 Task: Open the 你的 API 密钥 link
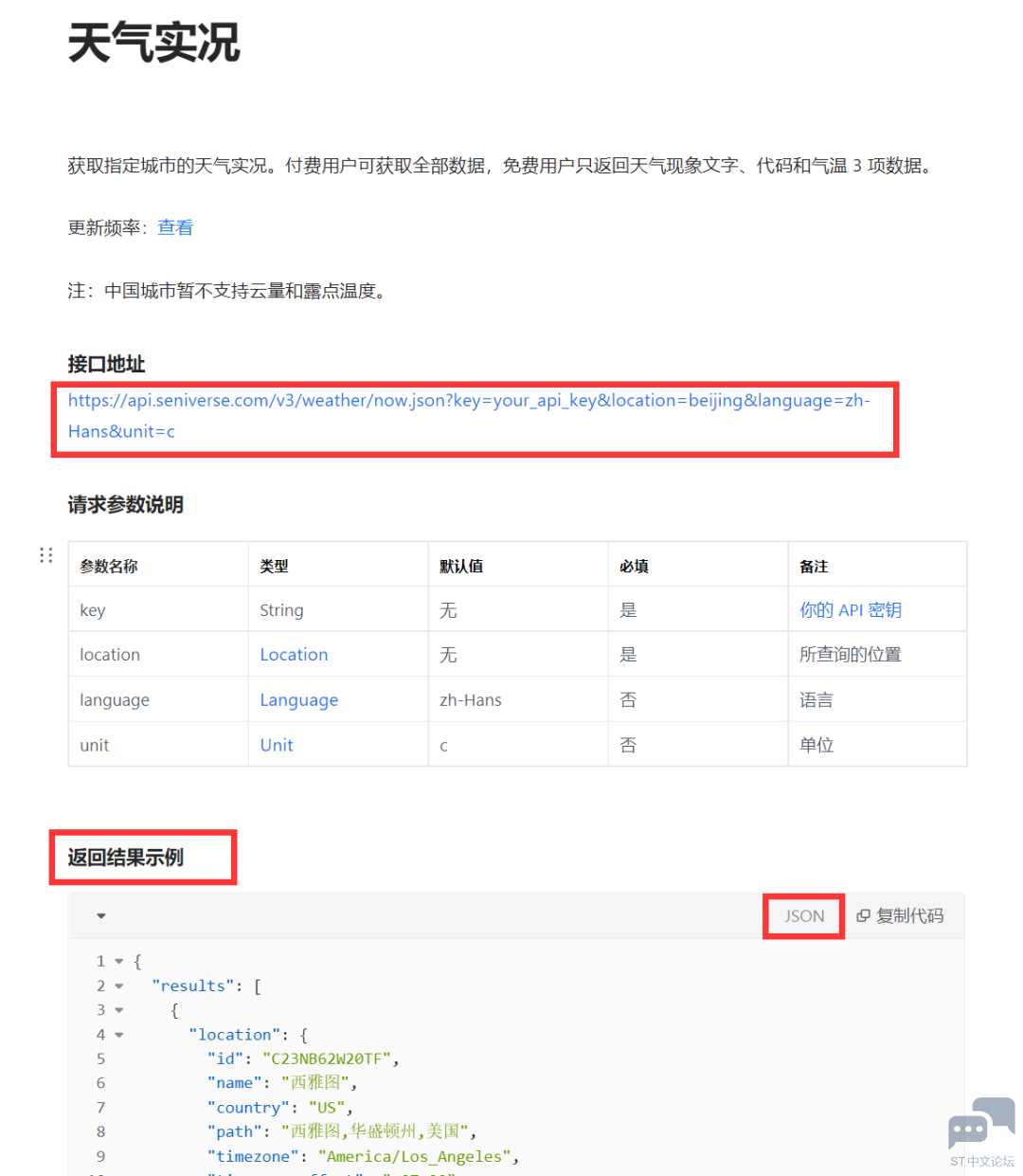[851, 610]
